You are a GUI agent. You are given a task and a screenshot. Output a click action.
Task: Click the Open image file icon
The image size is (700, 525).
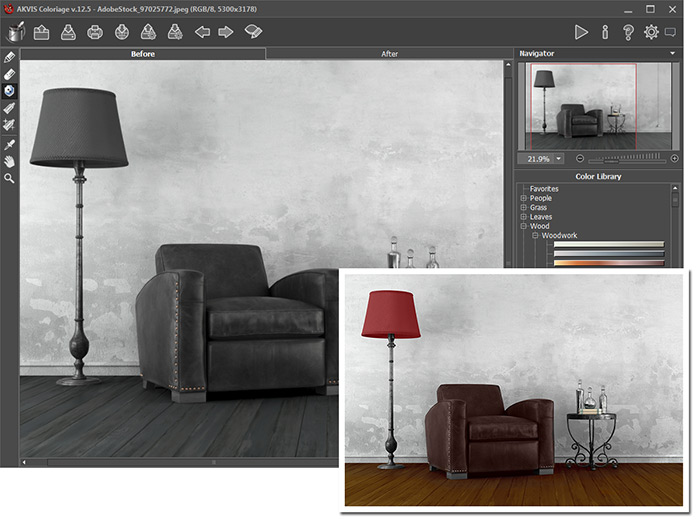click(x=42, y=32)
